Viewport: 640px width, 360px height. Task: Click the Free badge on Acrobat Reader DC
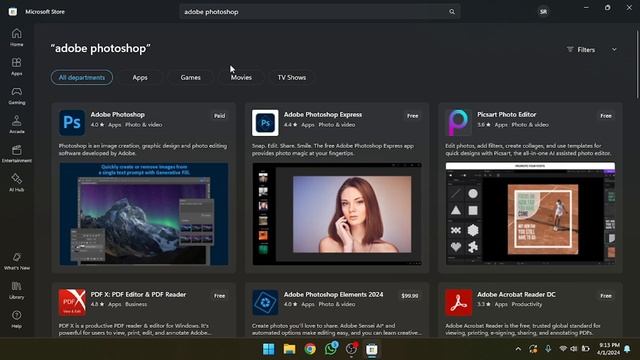pyautogui.click(x=606, y=296)
